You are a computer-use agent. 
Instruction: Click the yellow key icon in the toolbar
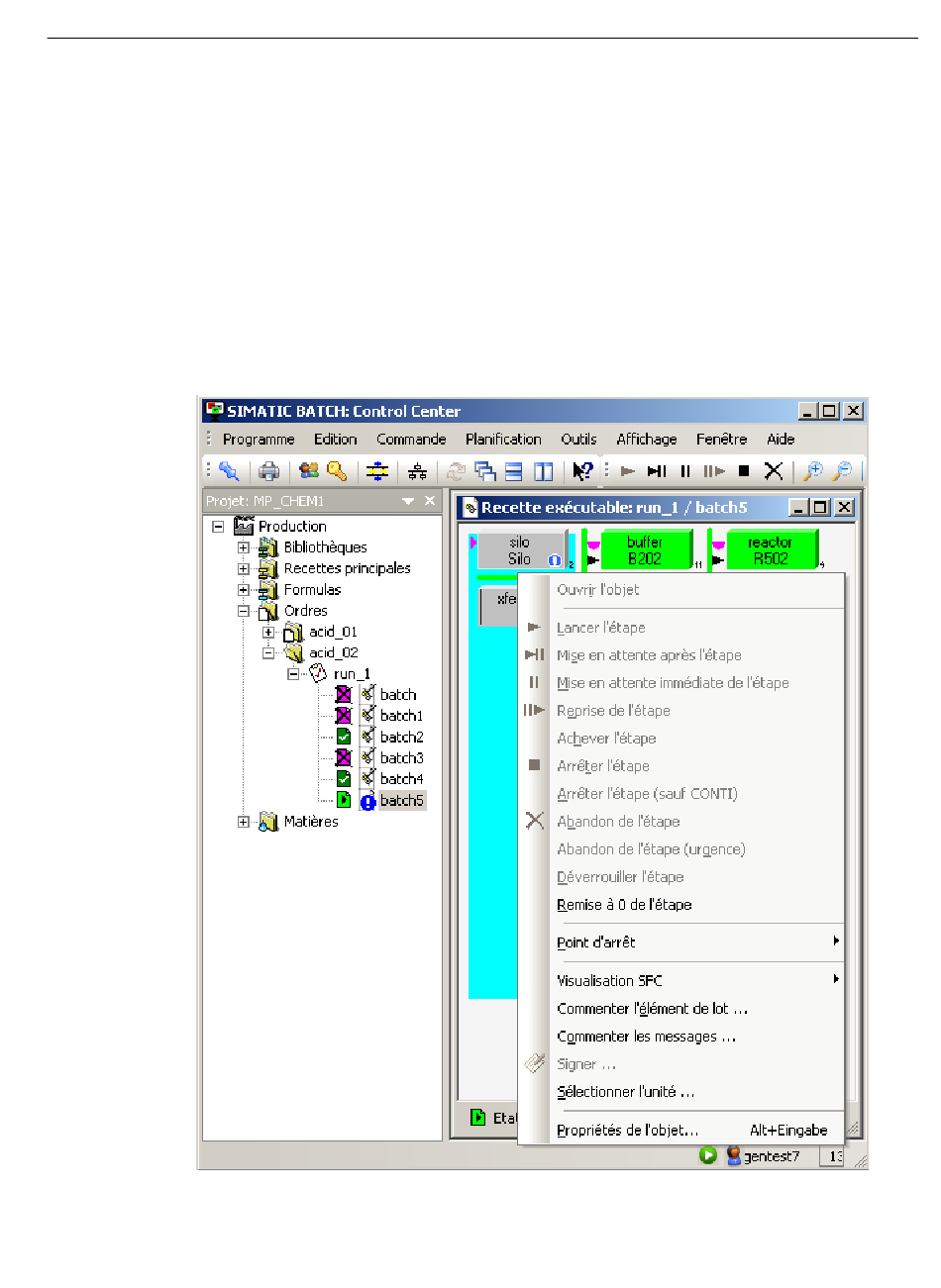pos(337,471)
